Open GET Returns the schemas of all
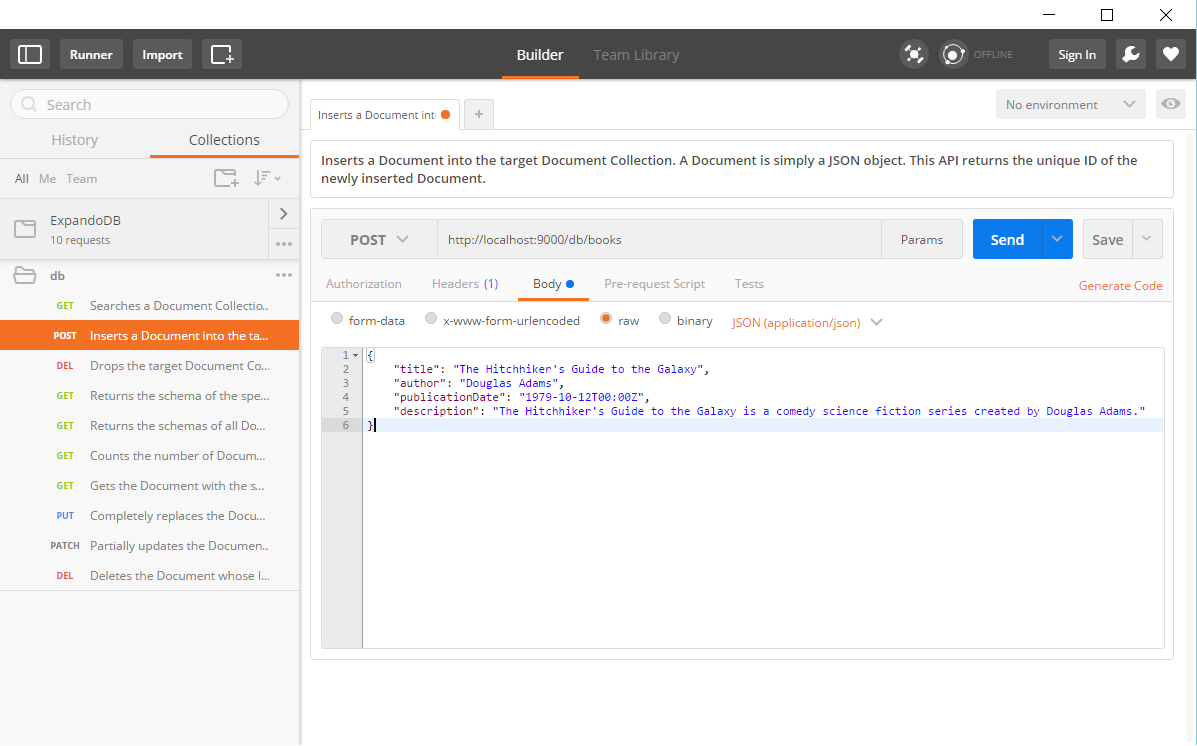 [150, 425]
